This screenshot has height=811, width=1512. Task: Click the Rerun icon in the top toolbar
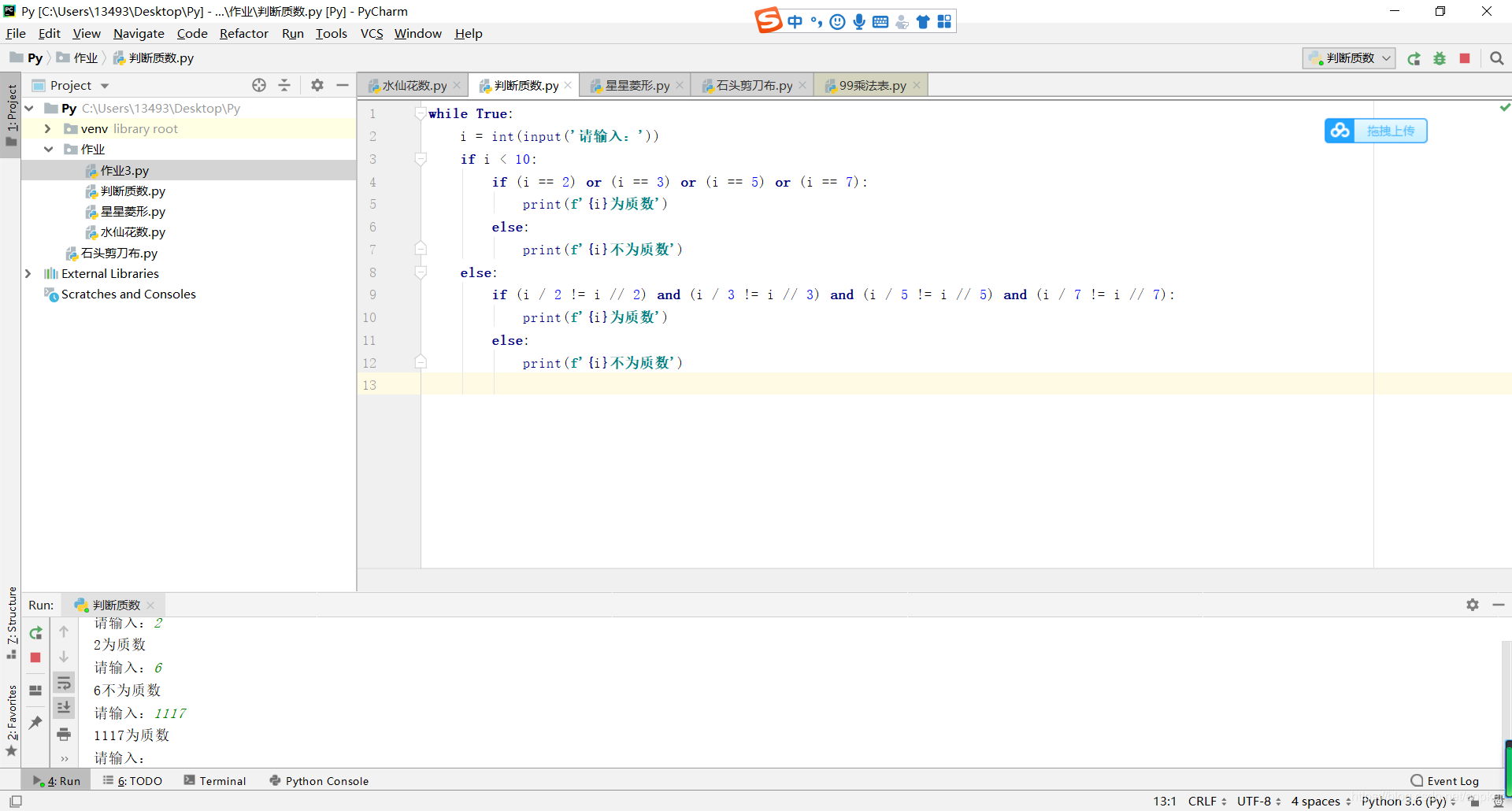(x=1414, y=58)
